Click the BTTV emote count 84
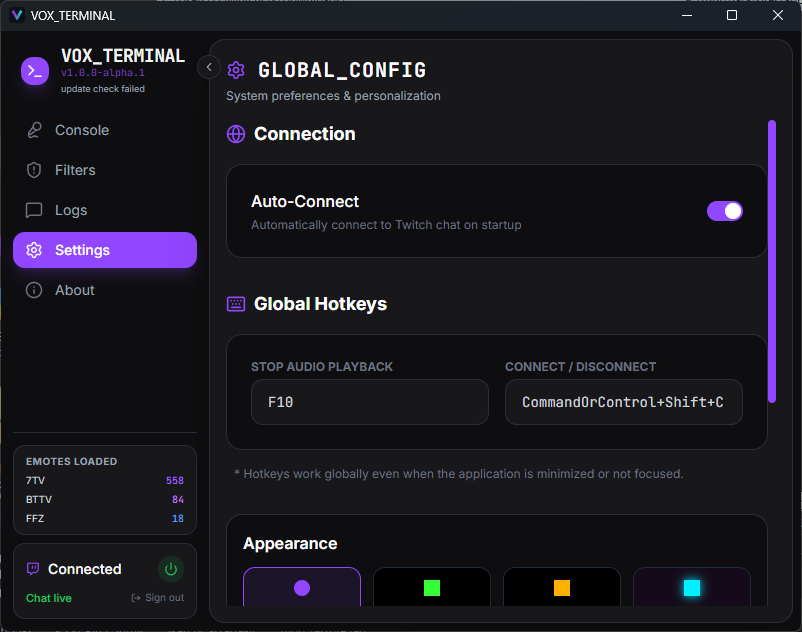This screenshot has height=632, width=802. click(177, 500)
